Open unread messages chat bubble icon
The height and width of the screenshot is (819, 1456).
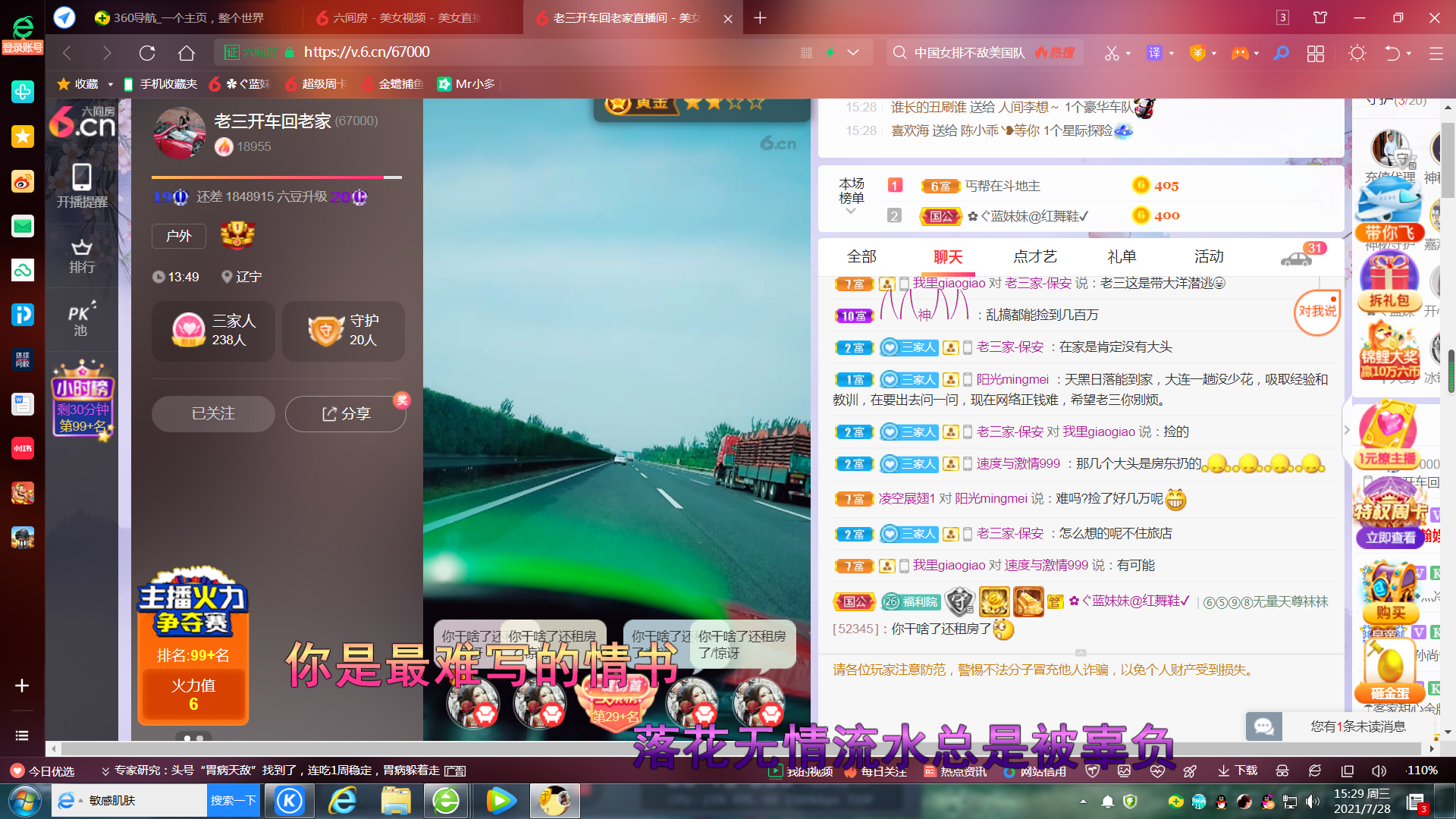(1264, 726)
